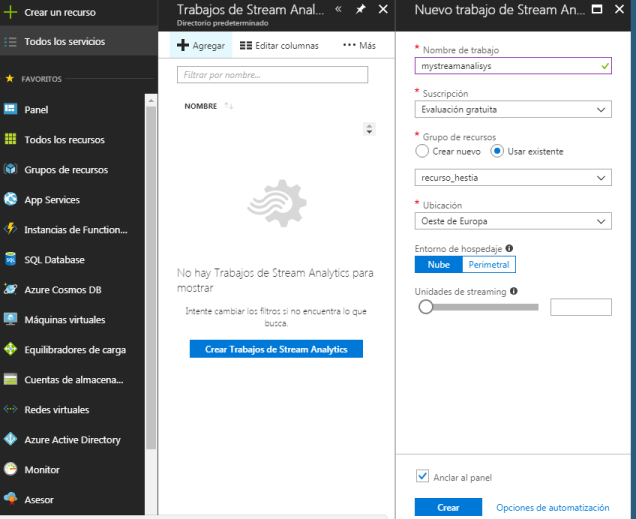
Task: Click Opciones de automatización link
Action: click(x=552, y=508)
